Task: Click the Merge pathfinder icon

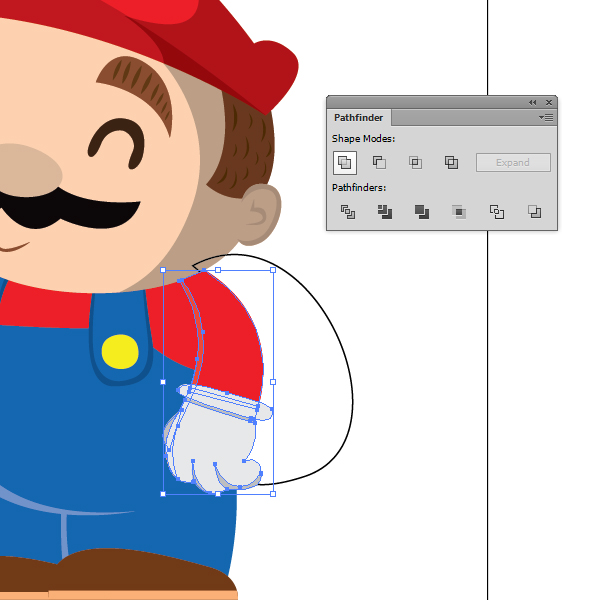Action: (x=422, y=211)
